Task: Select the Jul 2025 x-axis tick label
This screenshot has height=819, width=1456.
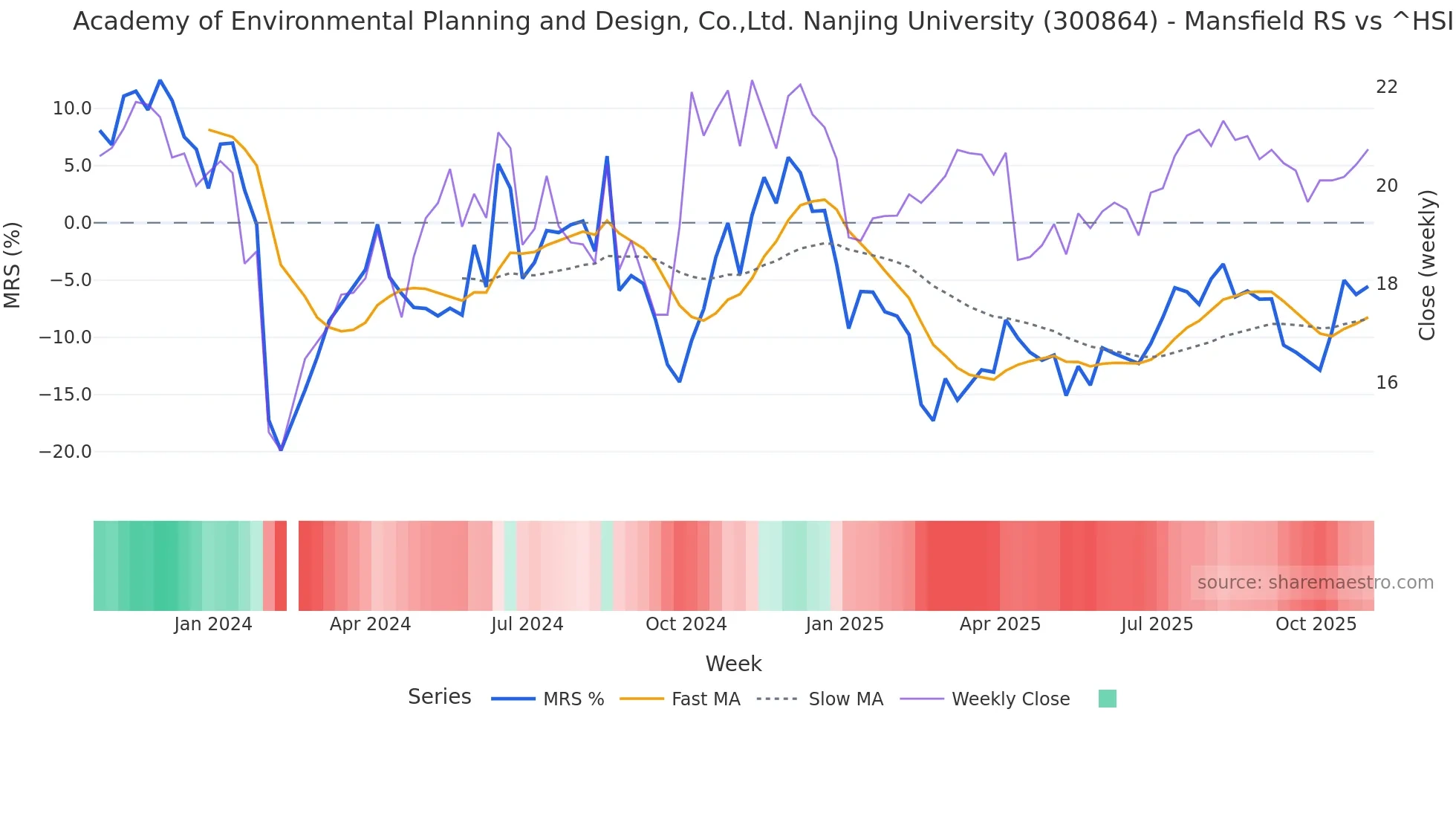Action: click(1157, 624)
